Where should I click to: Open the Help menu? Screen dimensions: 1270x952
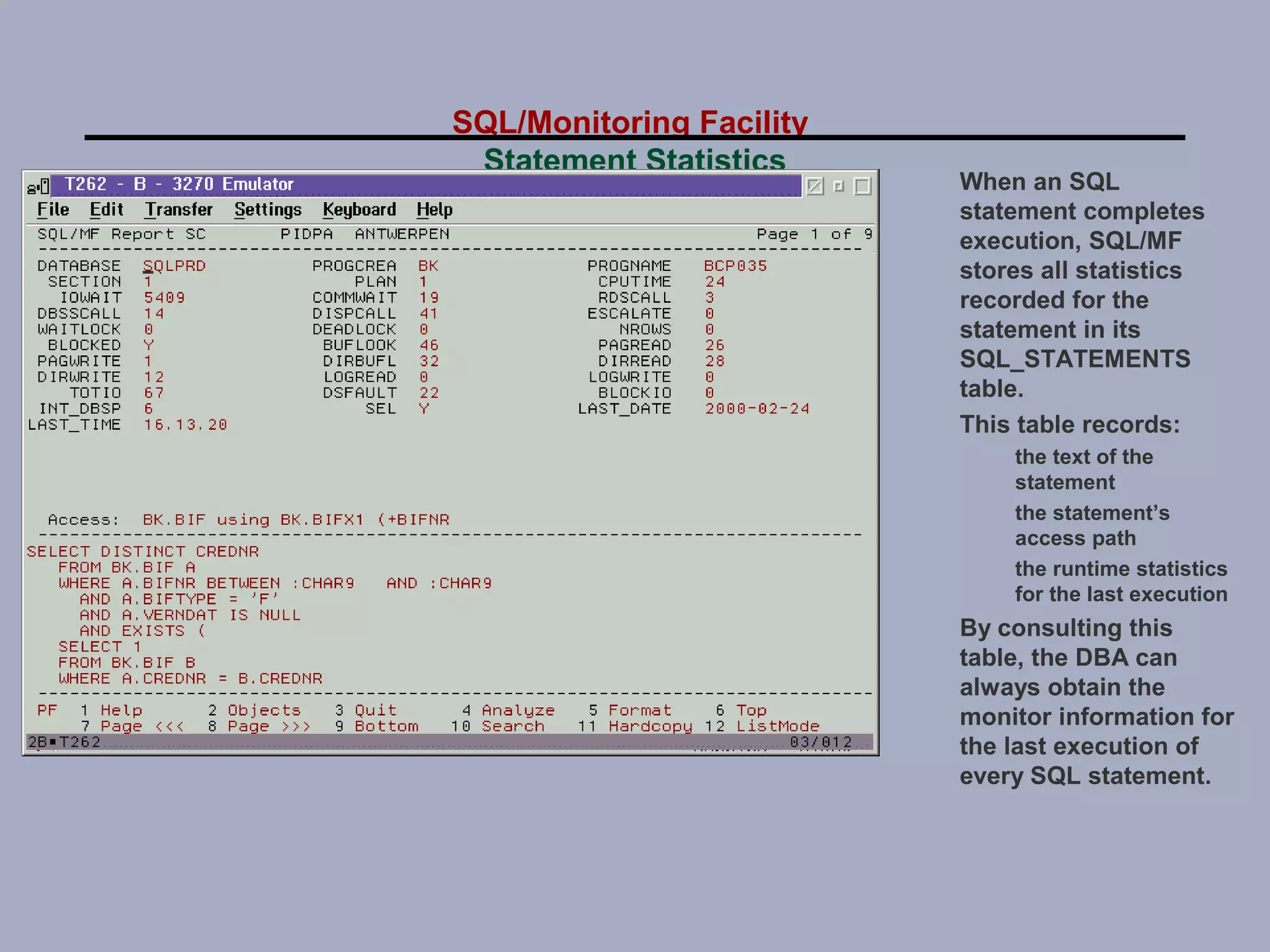click(x=435, y=210)
